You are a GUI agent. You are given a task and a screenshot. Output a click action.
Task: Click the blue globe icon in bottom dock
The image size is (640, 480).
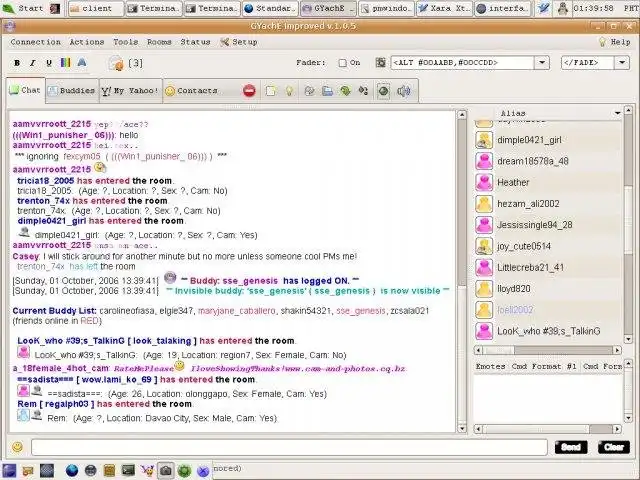[72, 471]
